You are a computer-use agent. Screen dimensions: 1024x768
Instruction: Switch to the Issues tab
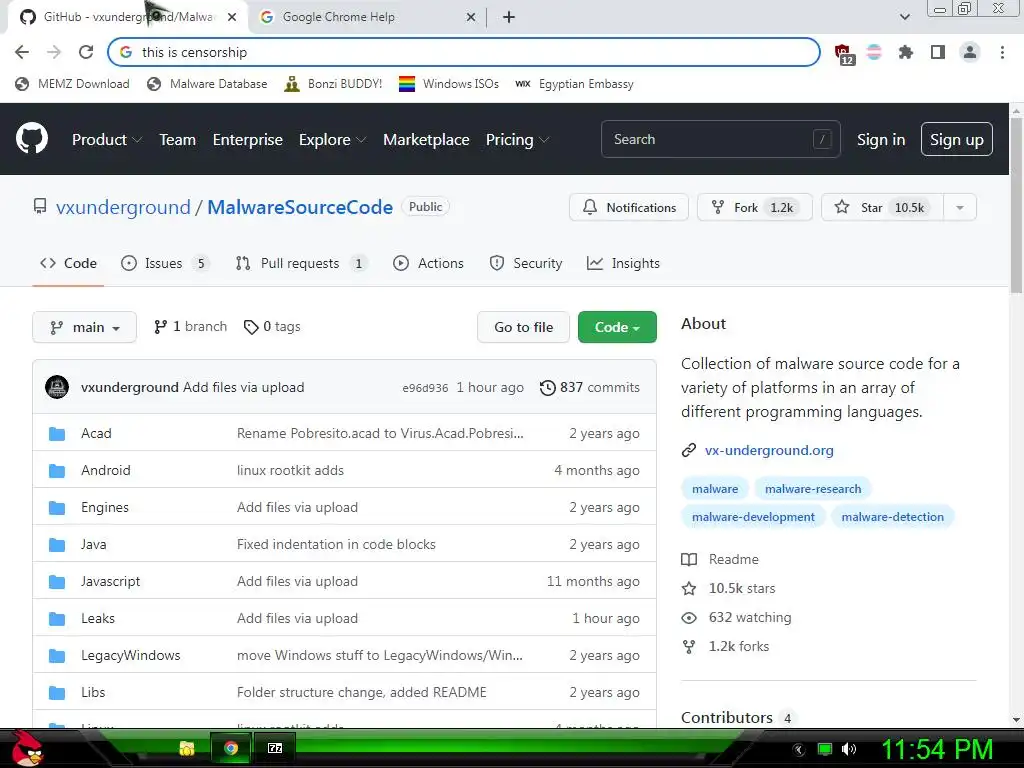pyautogui.click(x=165, y=263)
